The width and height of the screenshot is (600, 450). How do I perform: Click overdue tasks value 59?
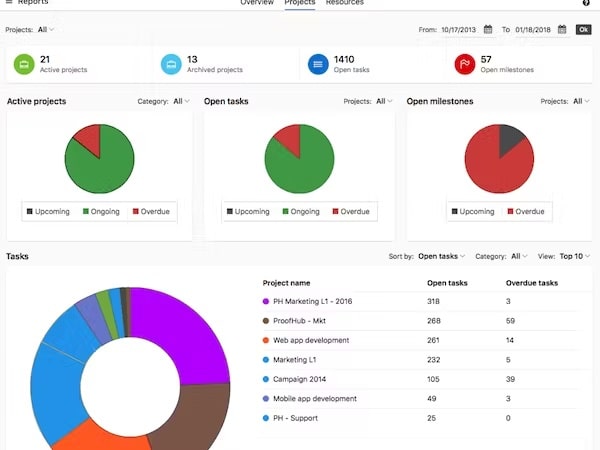(510, 321)
